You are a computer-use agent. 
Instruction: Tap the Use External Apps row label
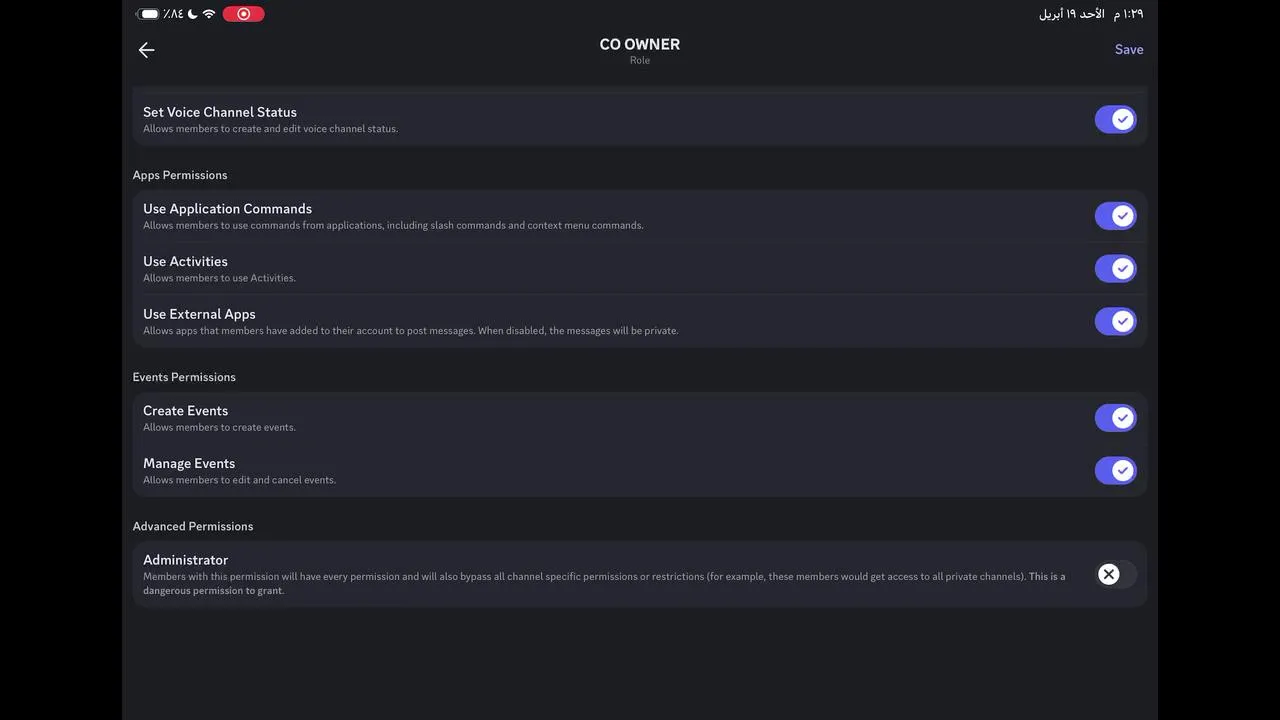199,314
